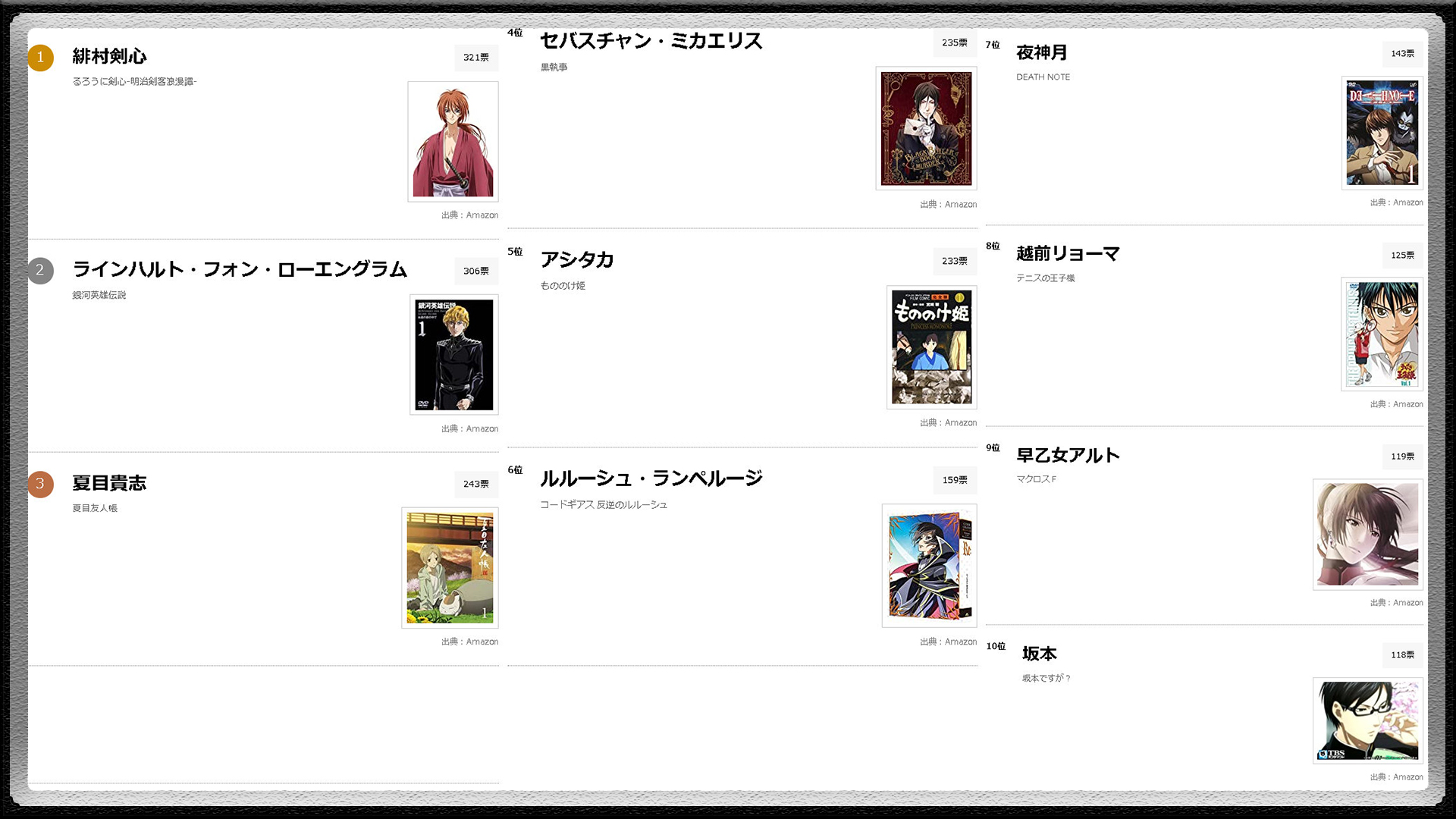Click 出典:Amazon under Code Geass image

[949, 642]
